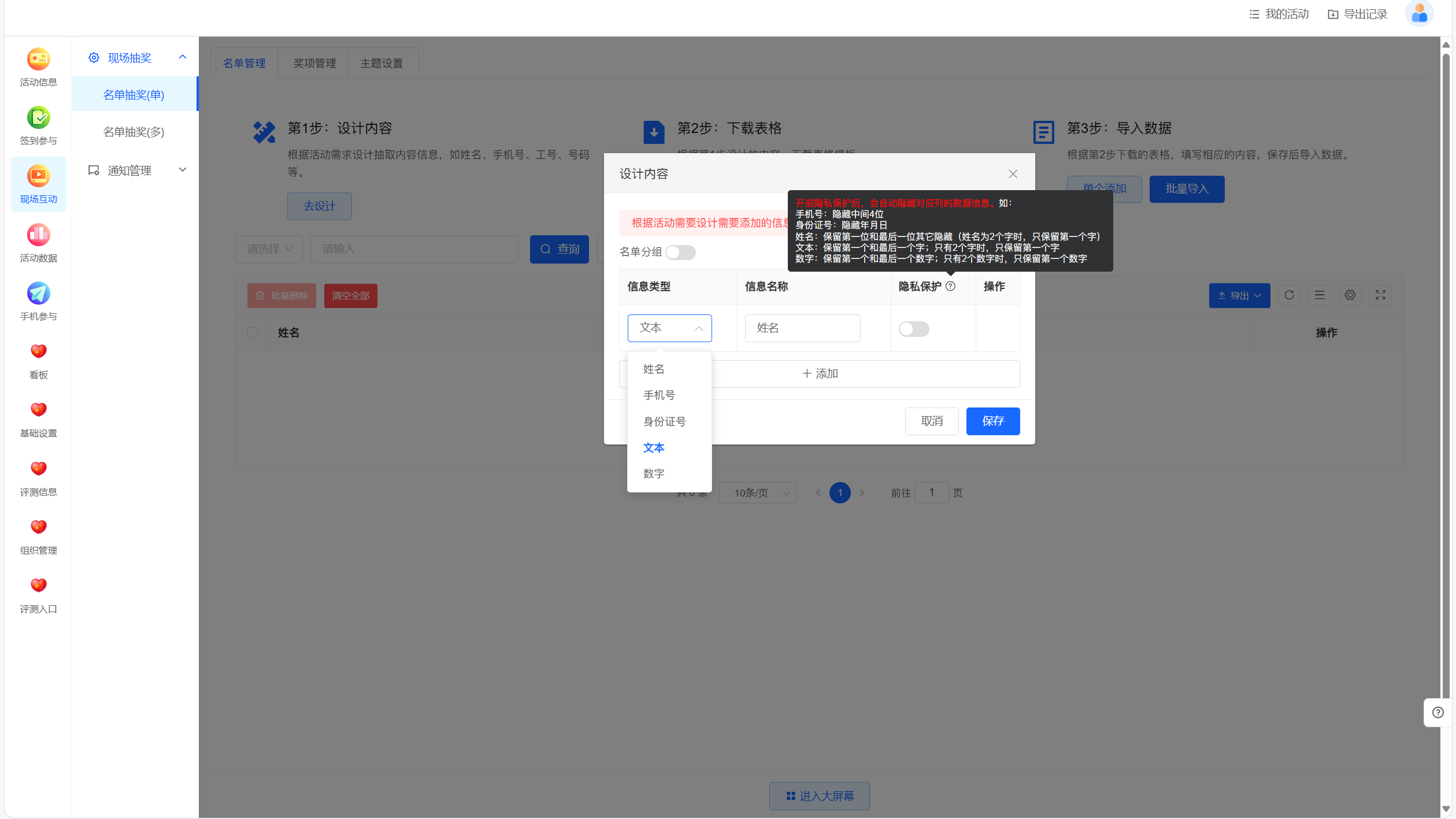
Task: Enable the 名单分组 toggle switch
Action: click(x=680, y=253)
